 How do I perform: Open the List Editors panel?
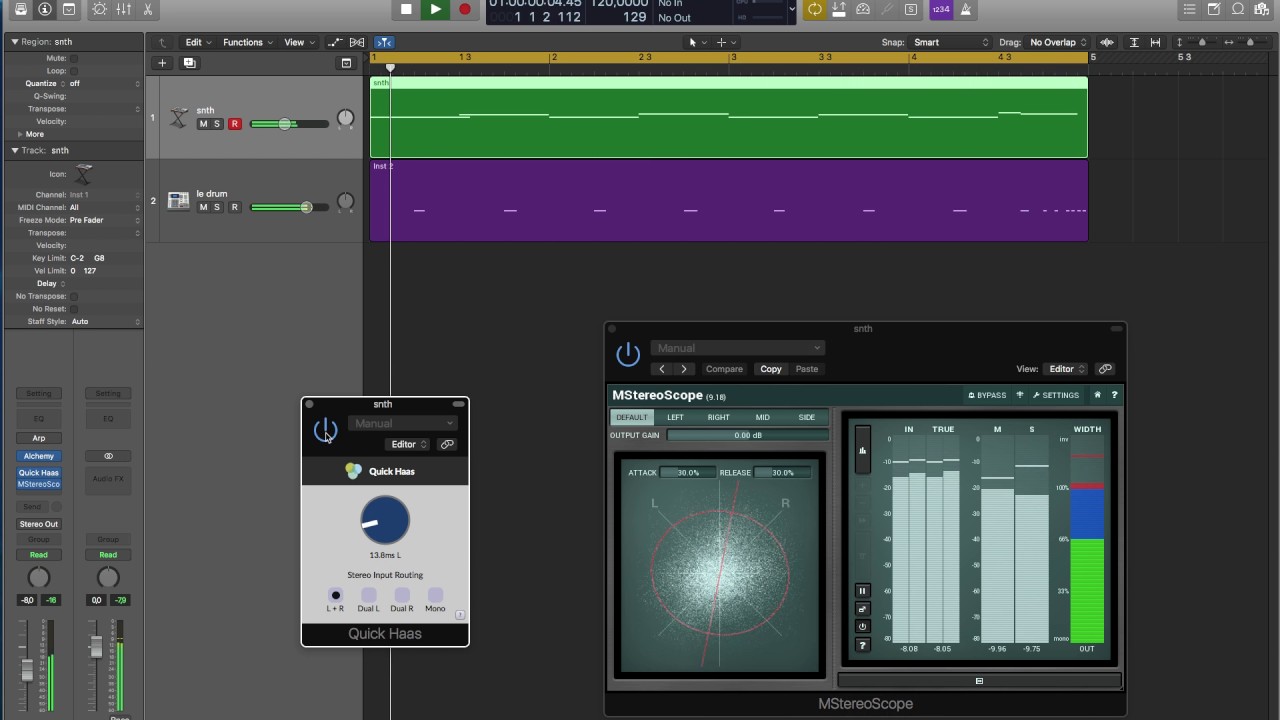(1189, 9)
